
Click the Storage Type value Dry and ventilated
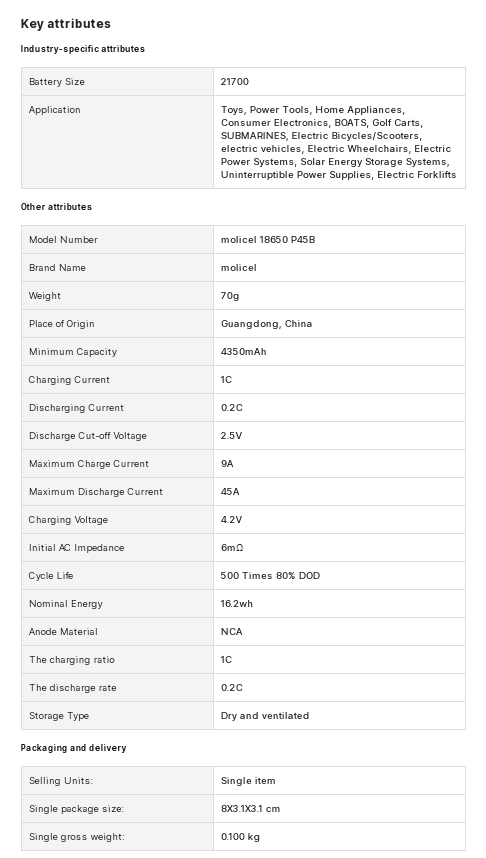(265, 716)
